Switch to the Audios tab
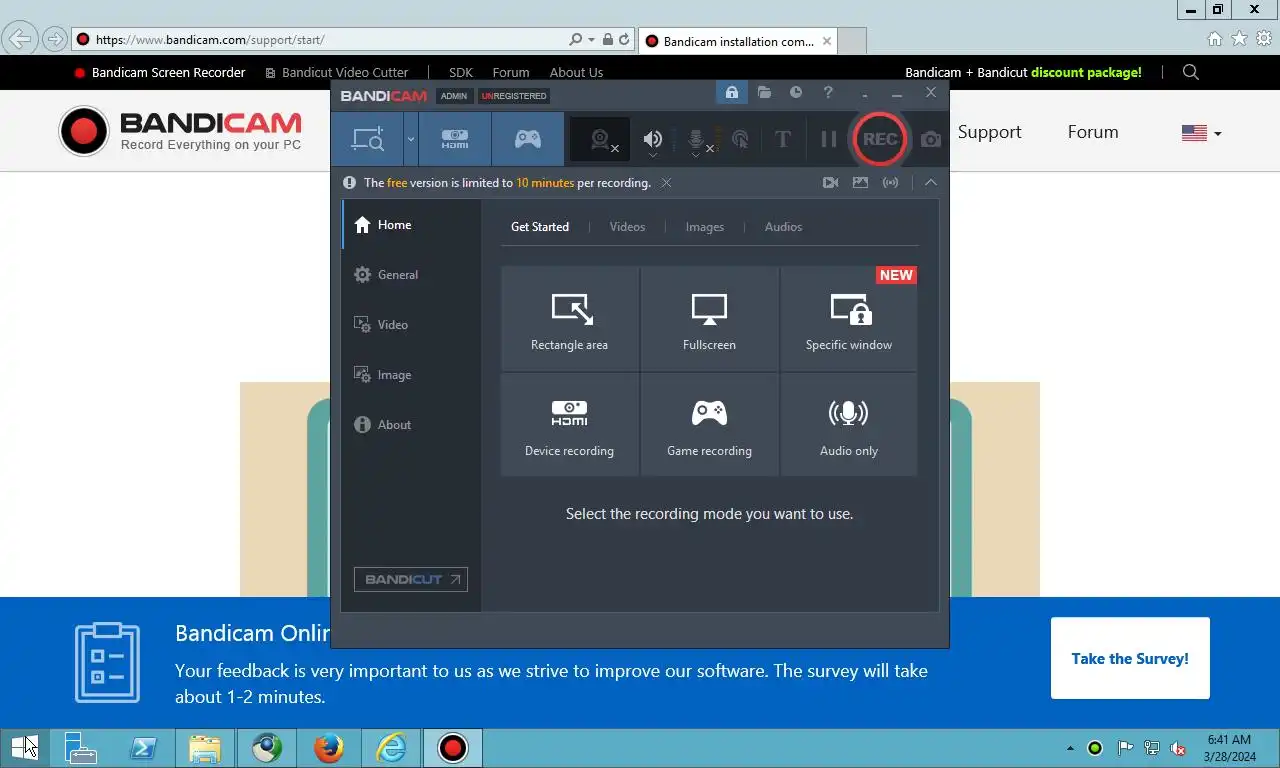This screenshot has width=1280, height=768. tap(783, 227)
